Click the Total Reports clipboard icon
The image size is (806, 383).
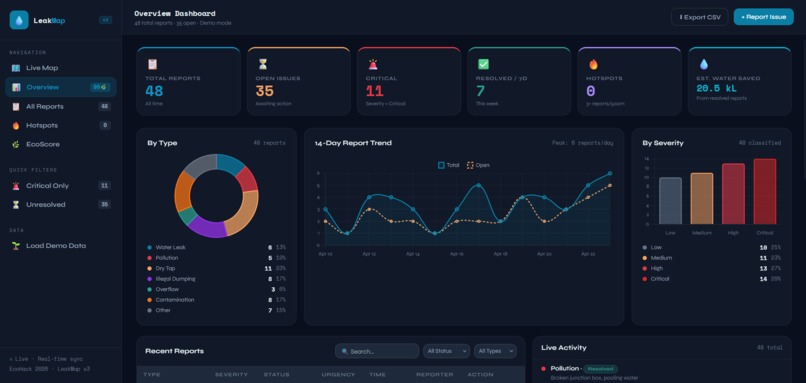(x=152, y=64)
